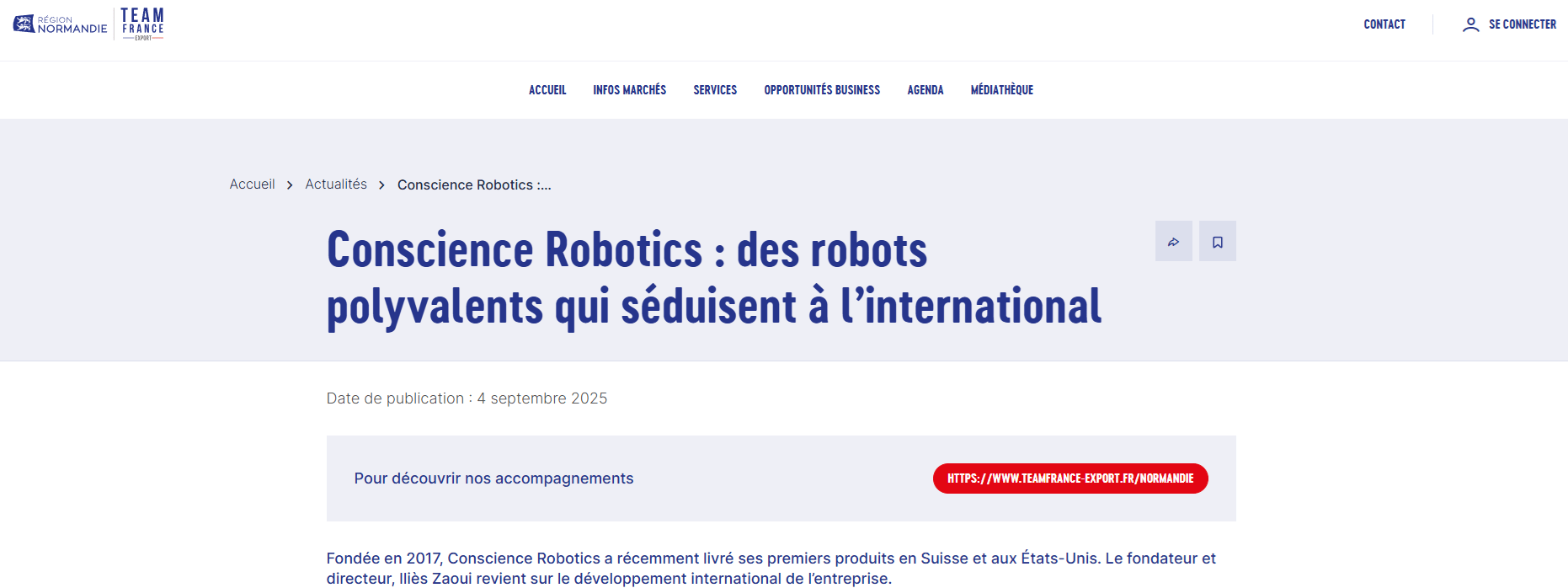1568x588 pixels.
Task: Bookmark this article using the bookmark icon
Action: click(1218, 242)
